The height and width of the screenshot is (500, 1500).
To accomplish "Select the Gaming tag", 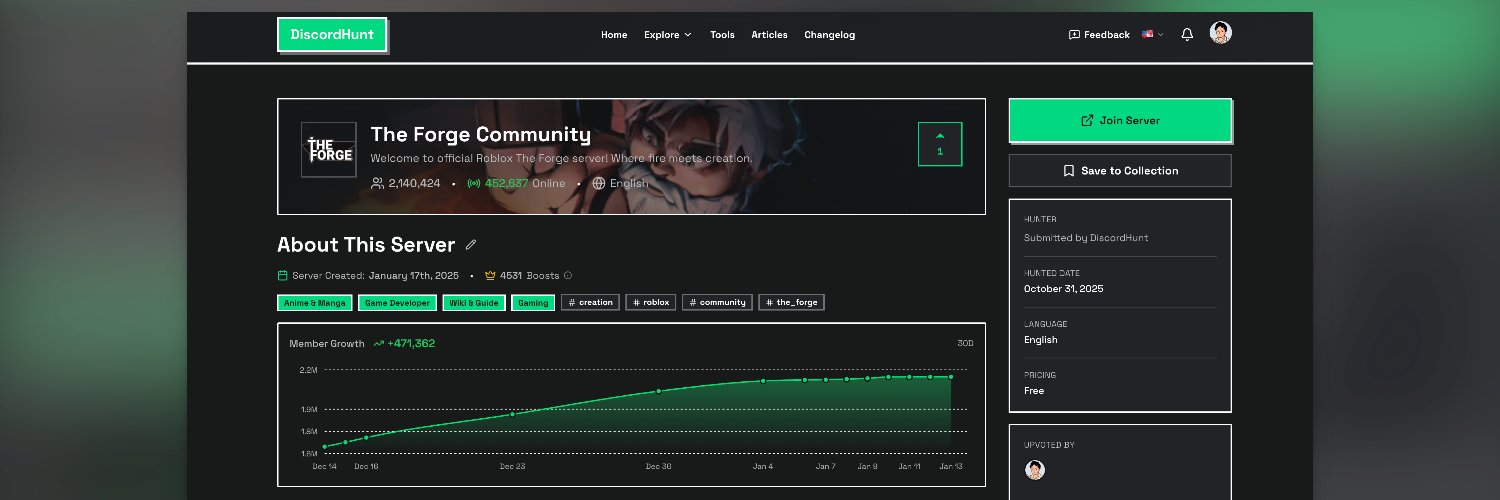I will [533, 303].
